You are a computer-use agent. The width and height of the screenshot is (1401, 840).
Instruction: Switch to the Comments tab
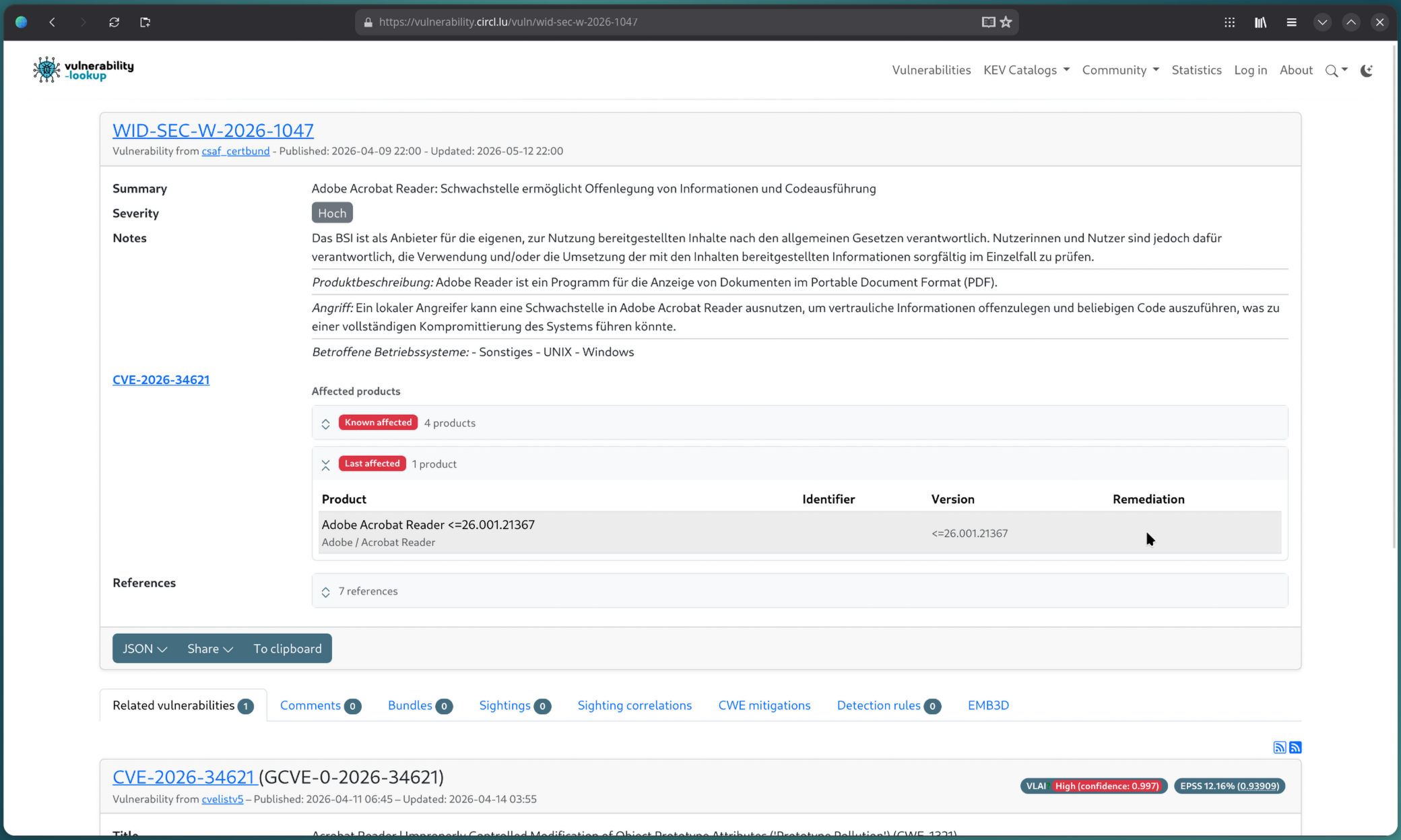click(321, 705)
